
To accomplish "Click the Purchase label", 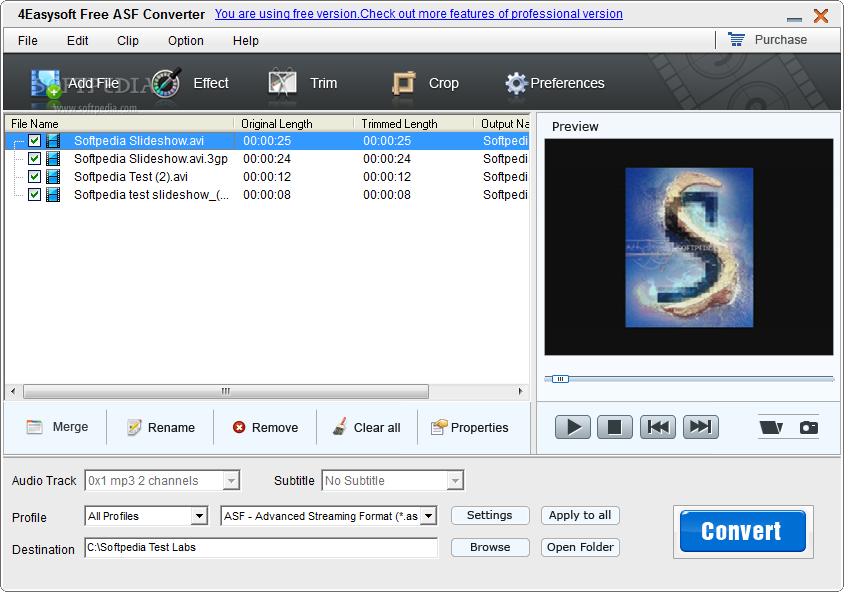I will point(780,40).
